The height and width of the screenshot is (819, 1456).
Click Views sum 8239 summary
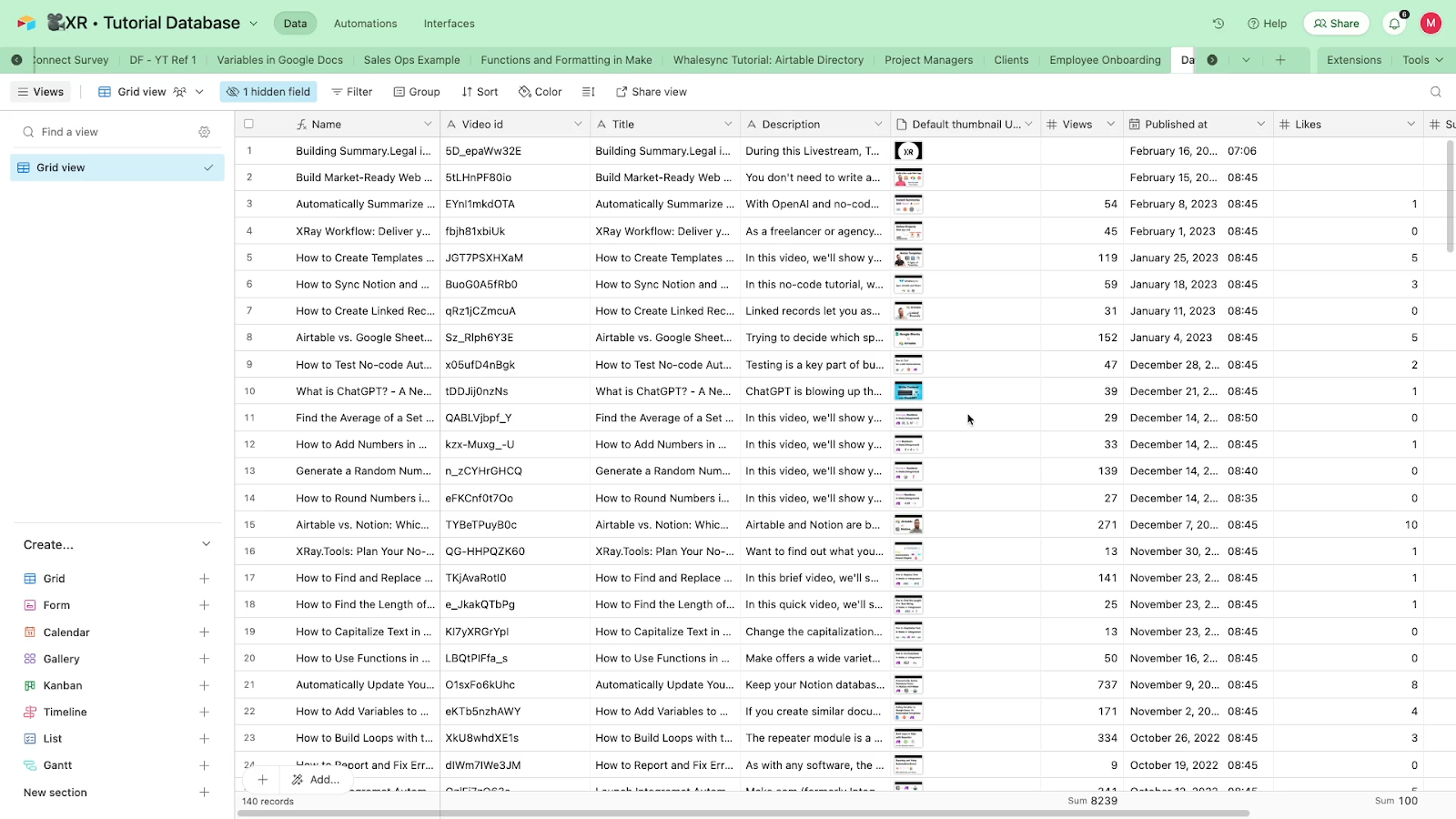coord(1092,801)
